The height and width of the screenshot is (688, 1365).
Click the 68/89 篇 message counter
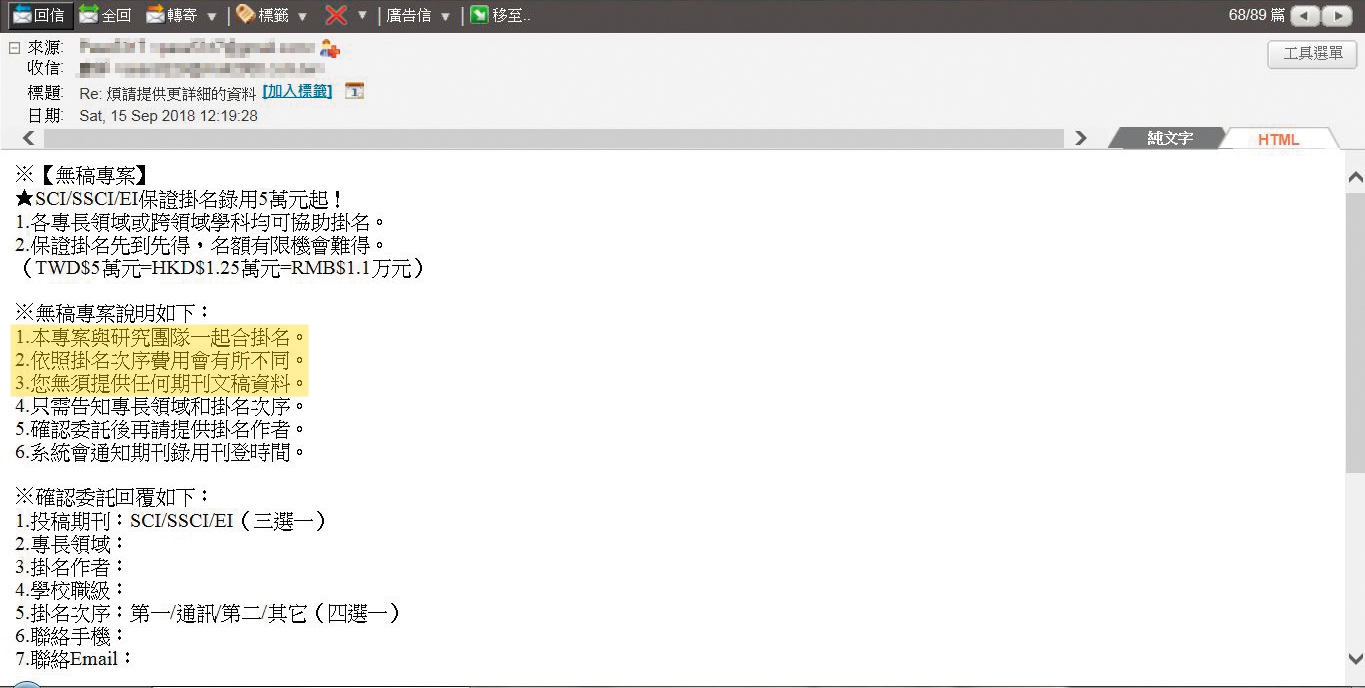point(1257,15)
